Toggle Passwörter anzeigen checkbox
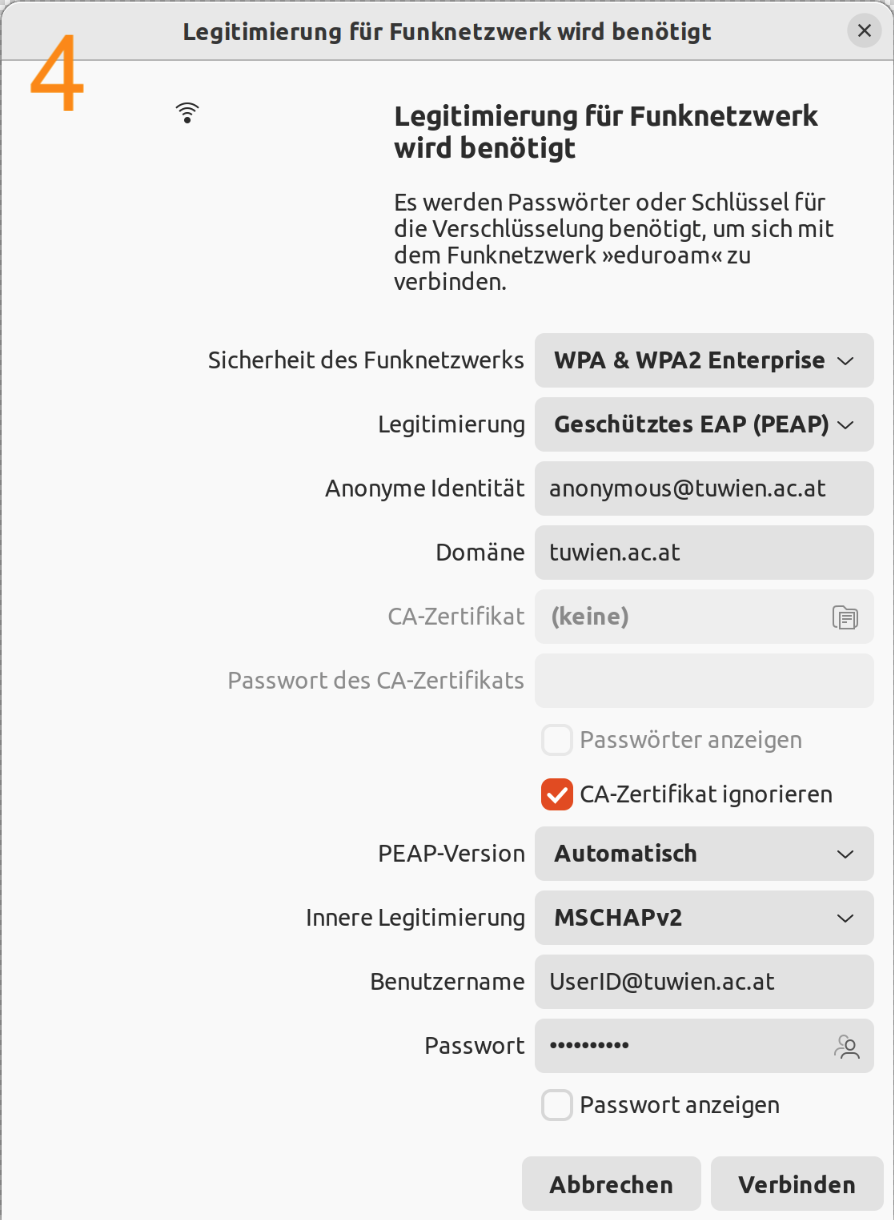The image size is (894, 1220). pyautogui.click(x=556, y=741)
